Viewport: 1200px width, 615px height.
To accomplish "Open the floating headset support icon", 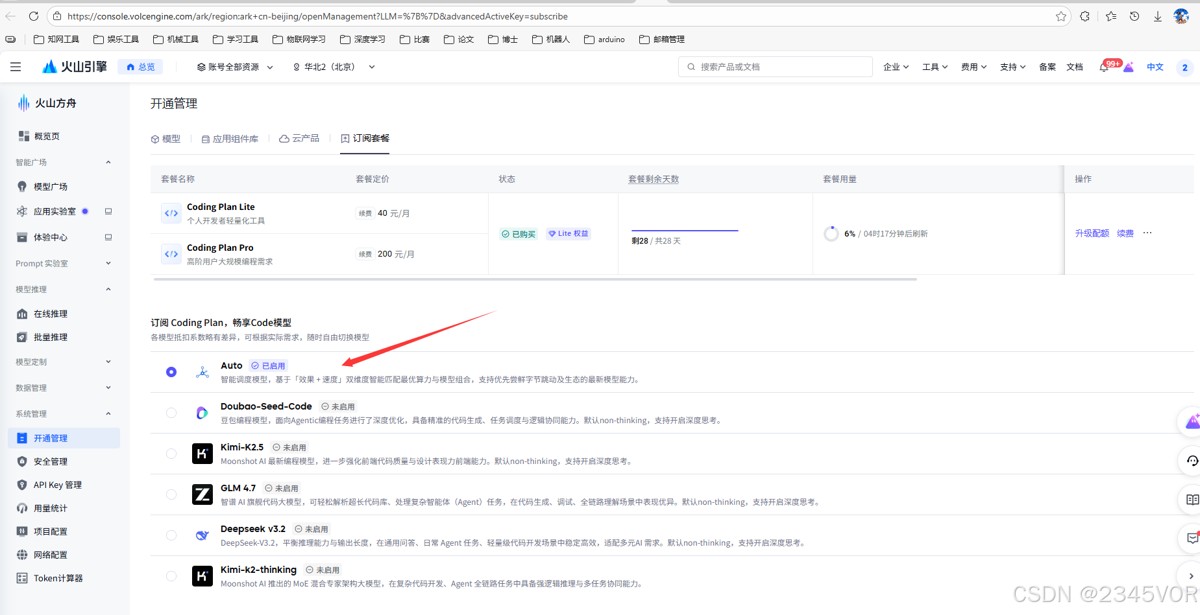I will 1192,461.
